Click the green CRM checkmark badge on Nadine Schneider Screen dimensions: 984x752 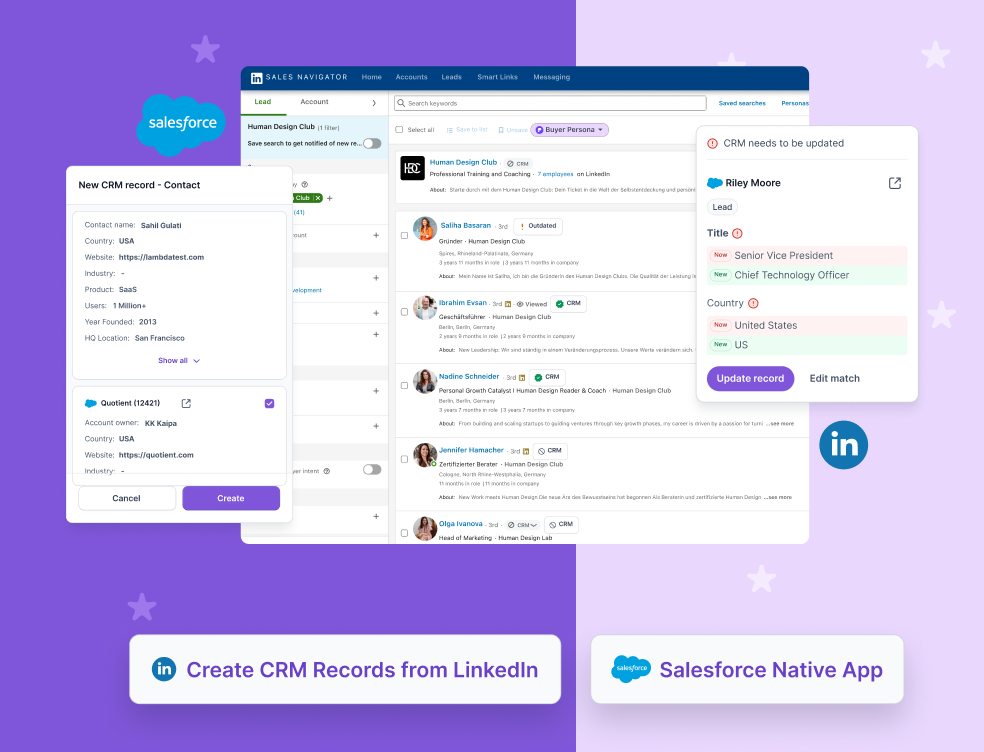pos(538,378)
